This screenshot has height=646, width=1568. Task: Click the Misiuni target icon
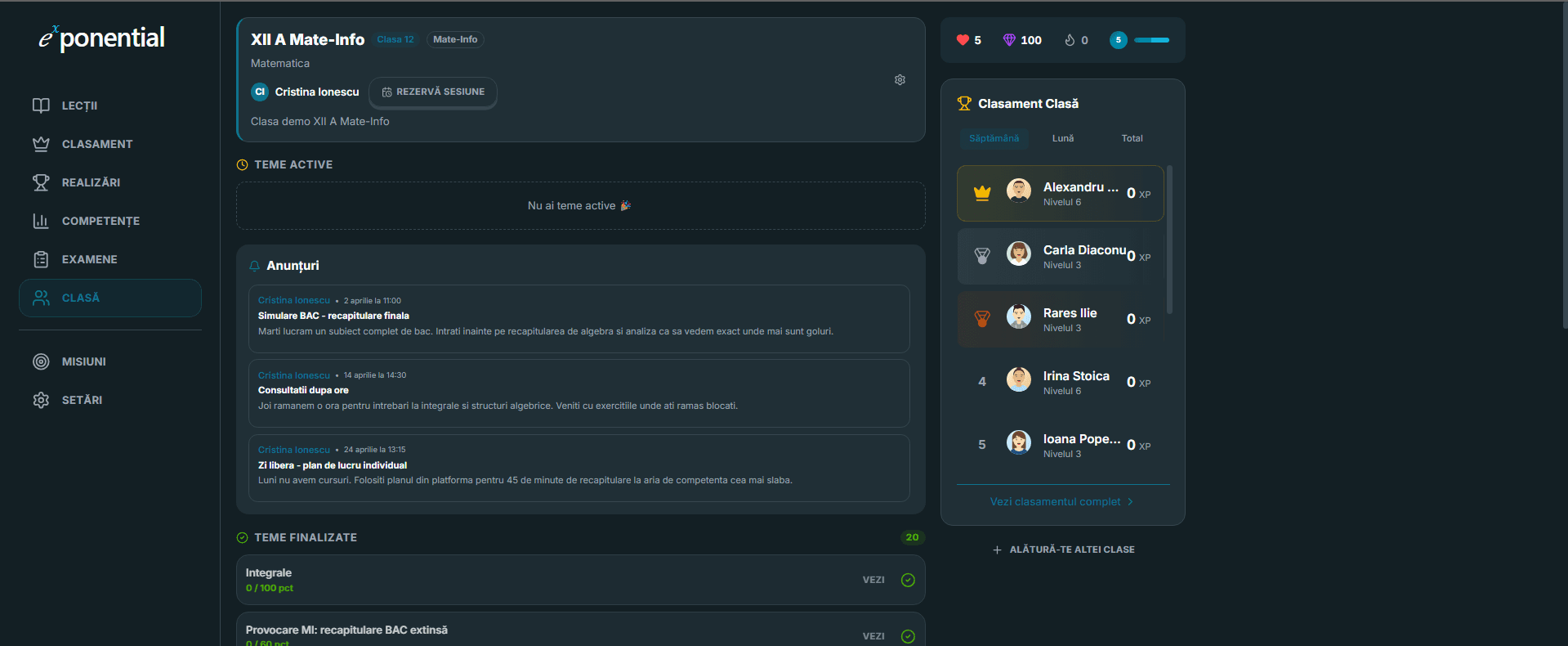pos(41,361)
